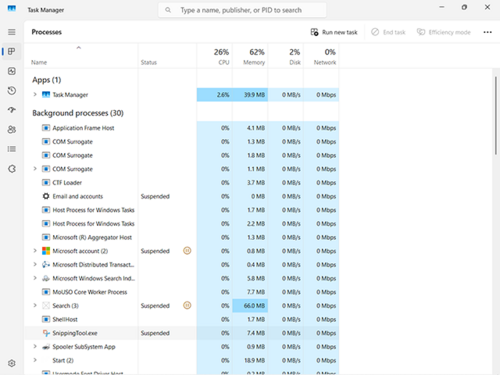Click the process list vertical scrollbar
The height and width of the screenshot is (375, 500).
(x=496, y=115)
